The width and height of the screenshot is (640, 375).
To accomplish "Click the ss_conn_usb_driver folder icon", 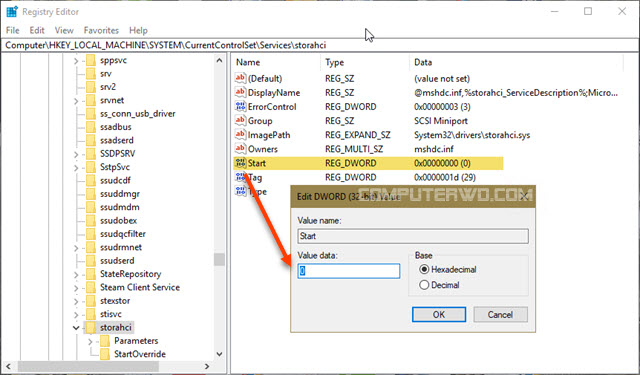I will [91, 114].
